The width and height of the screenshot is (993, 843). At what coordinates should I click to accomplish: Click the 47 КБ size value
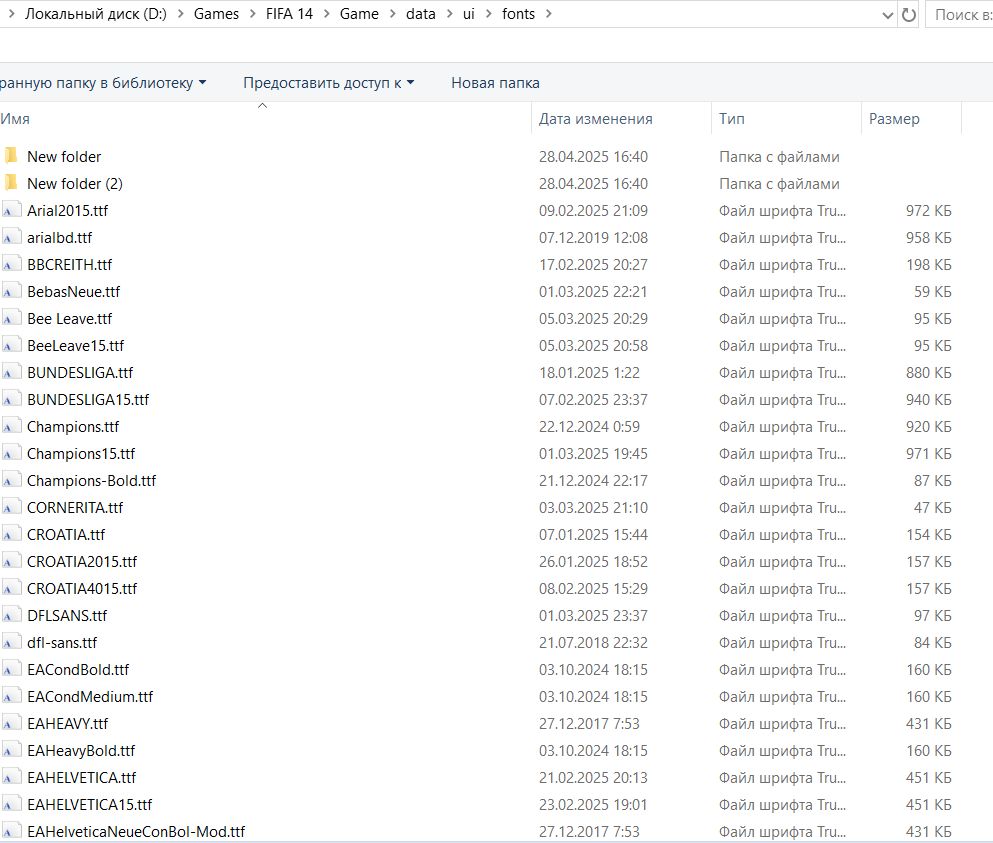coord(932,507)
